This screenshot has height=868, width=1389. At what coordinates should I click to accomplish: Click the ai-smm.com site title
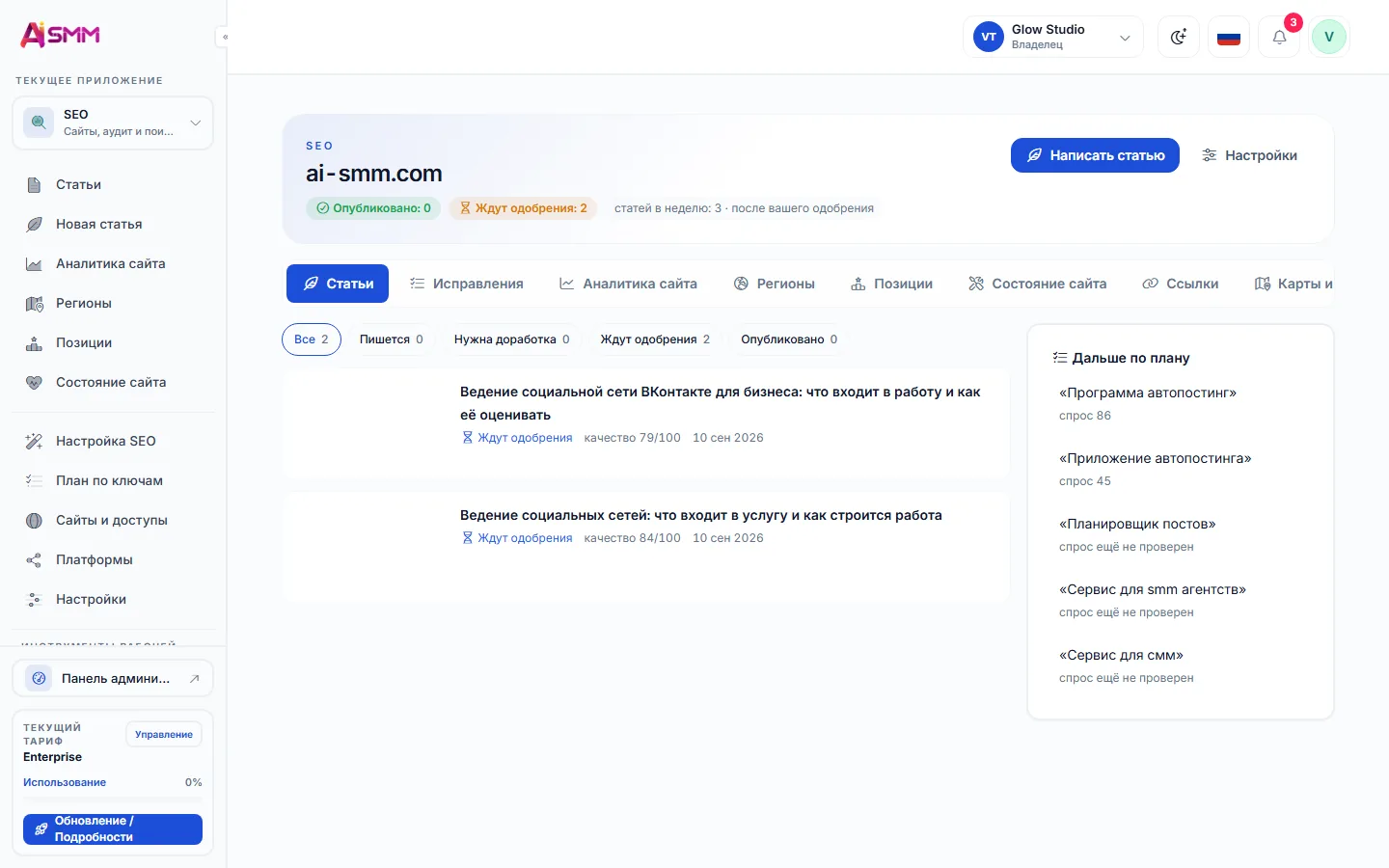374,174
